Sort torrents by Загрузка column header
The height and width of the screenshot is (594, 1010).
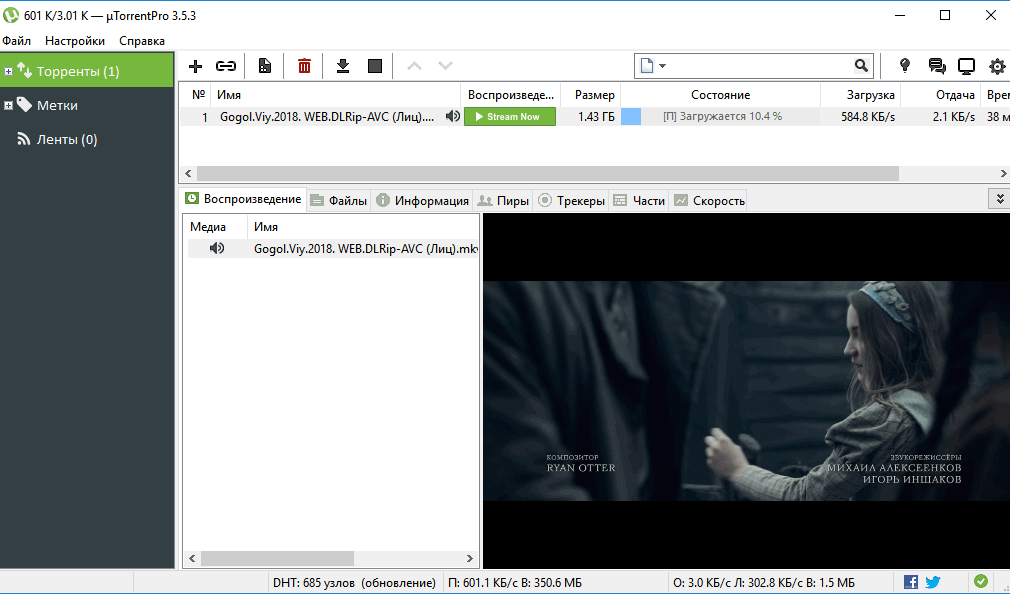pos(861,95)
